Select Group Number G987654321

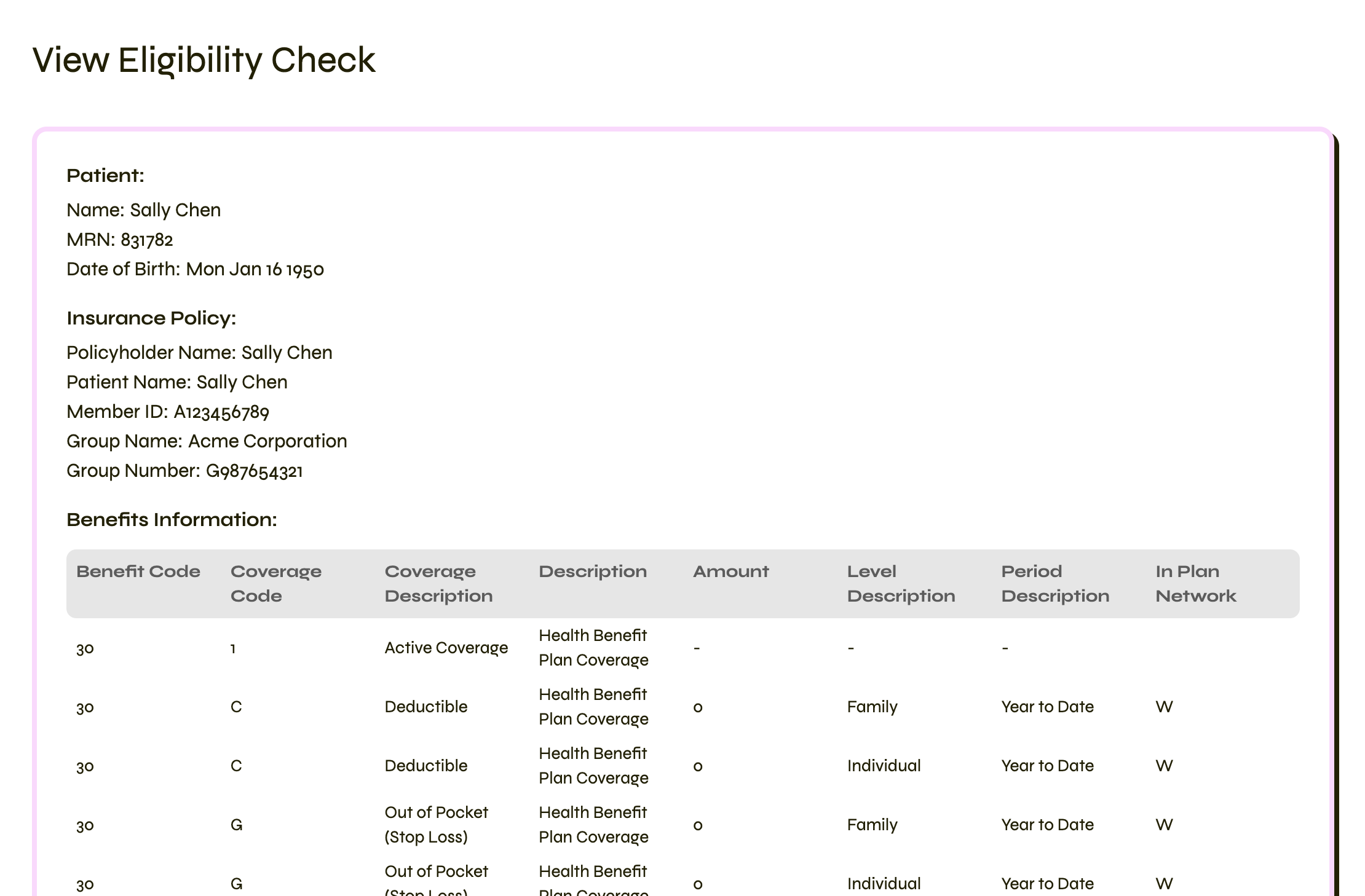184,471
